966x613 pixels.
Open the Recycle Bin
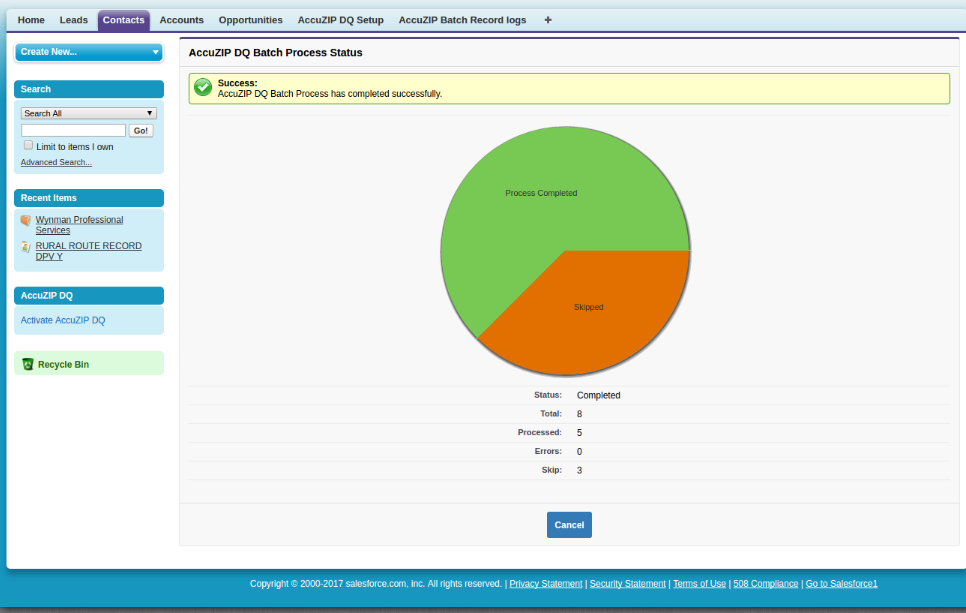point(60,364)
